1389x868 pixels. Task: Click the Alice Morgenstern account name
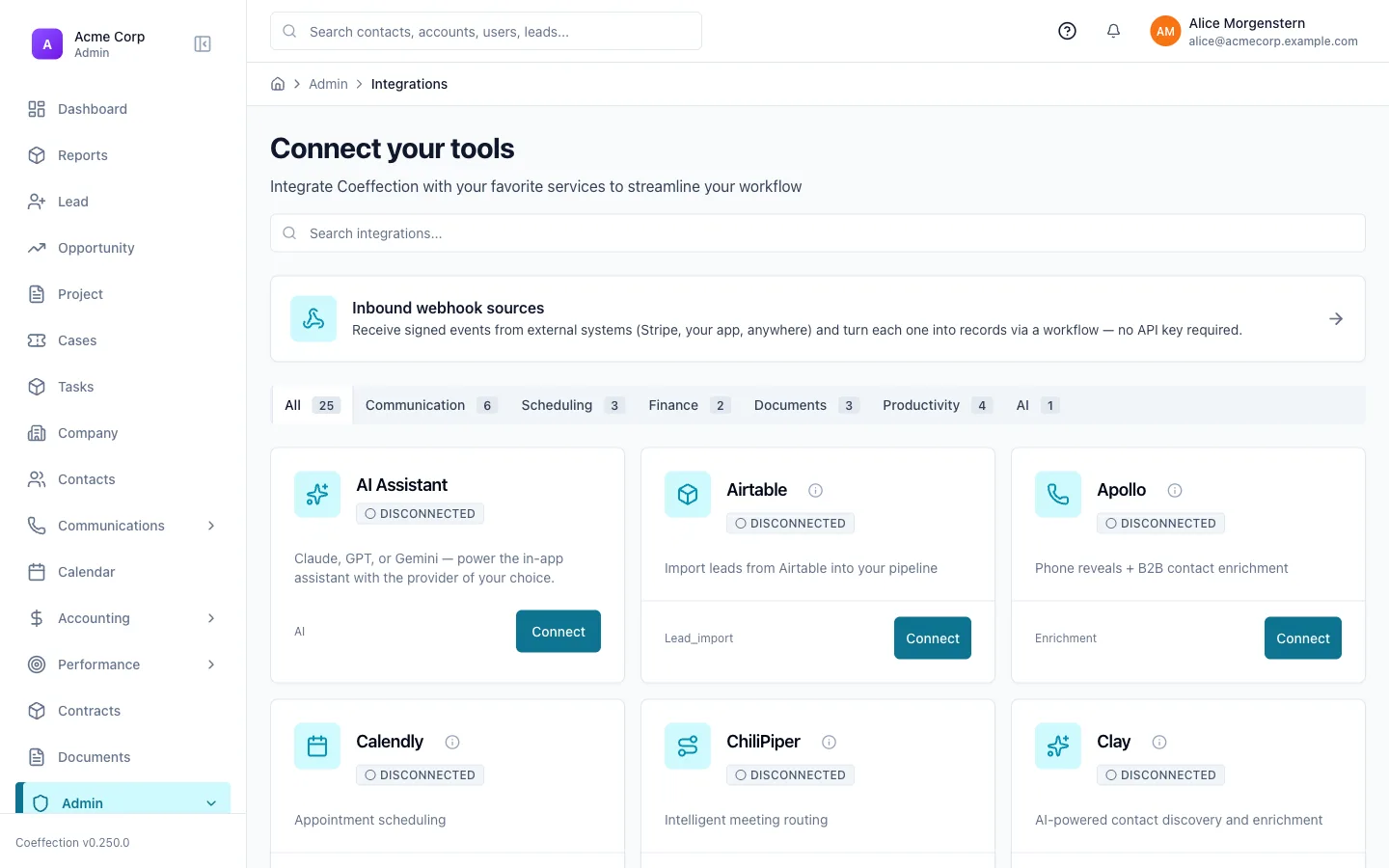coord(1246,23)
